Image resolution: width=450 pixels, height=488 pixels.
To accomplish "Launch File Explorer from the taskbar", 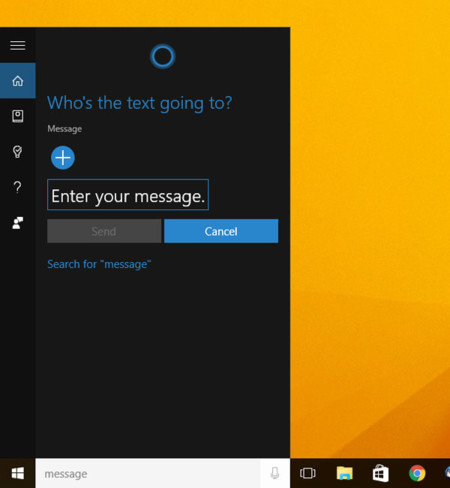I will point(345,473).
